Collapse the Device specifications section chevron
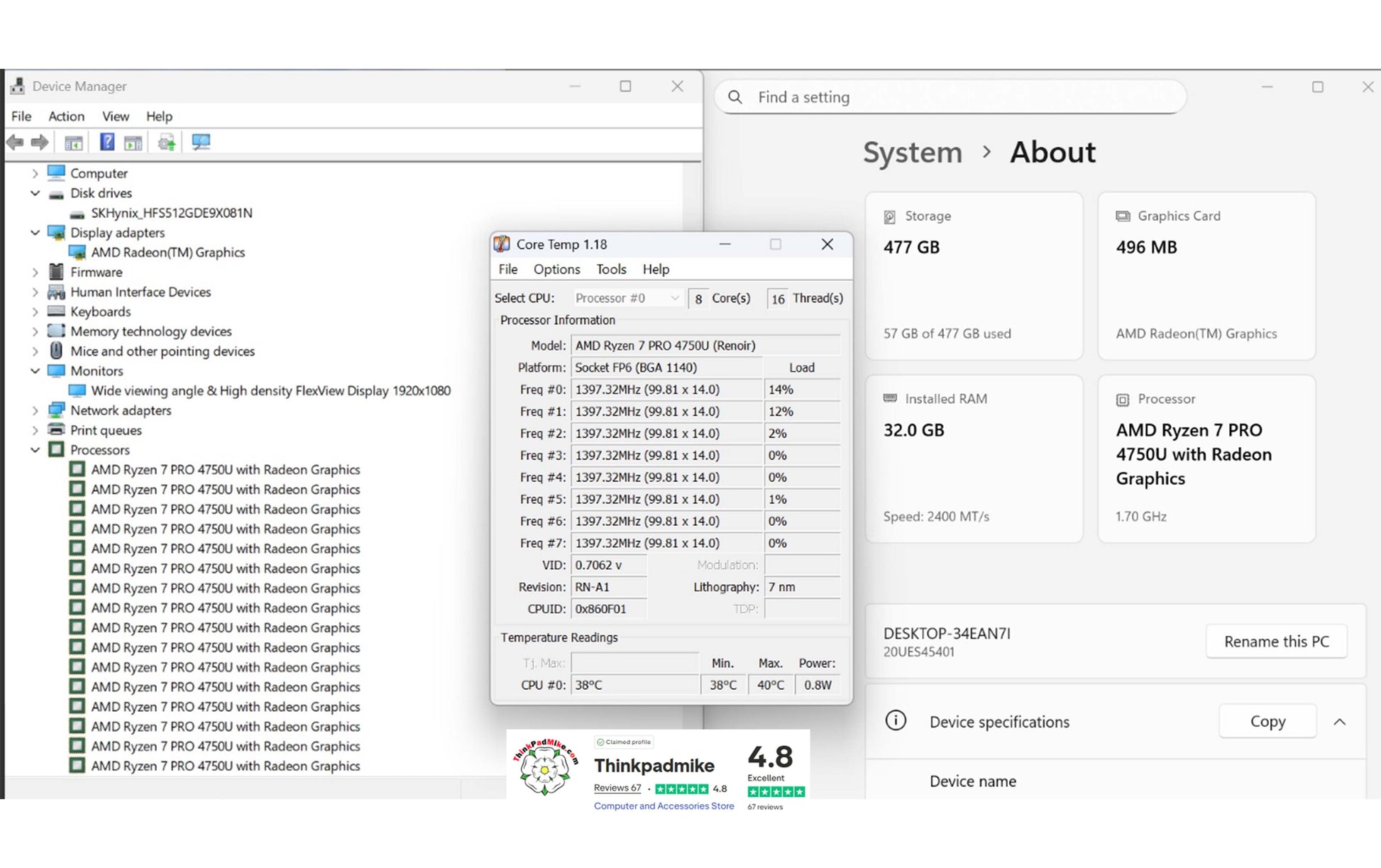 (x=1339, y=722)
